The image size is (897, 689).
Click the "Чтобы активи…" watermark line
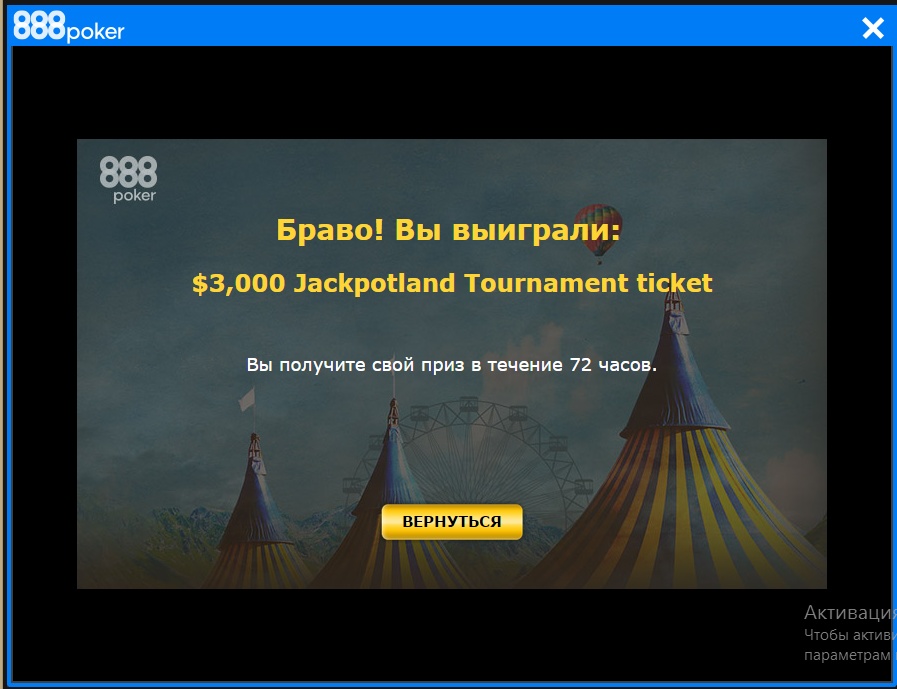click(x=850, y=635)
